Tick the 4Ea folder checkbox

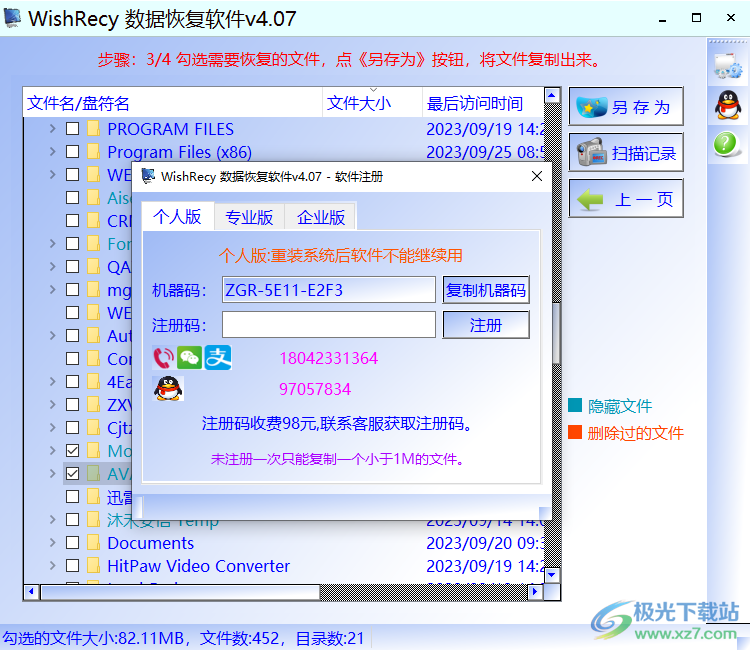pos(72,382)
